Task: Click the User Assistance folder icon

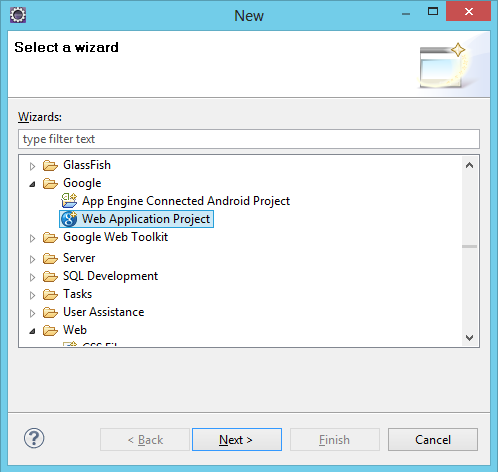Action: click(x=50, y=312)
